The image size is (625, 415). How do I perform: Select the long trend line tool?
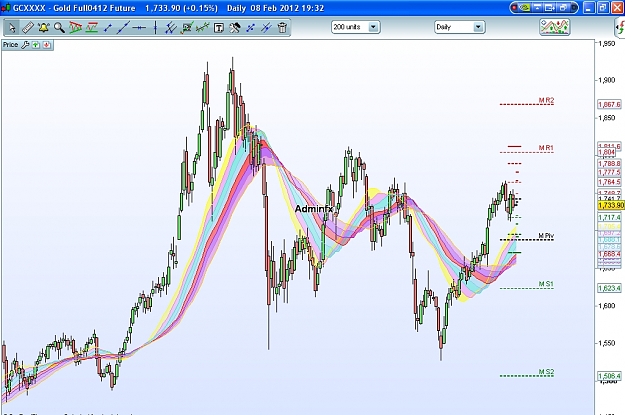[x=123, y=28]
